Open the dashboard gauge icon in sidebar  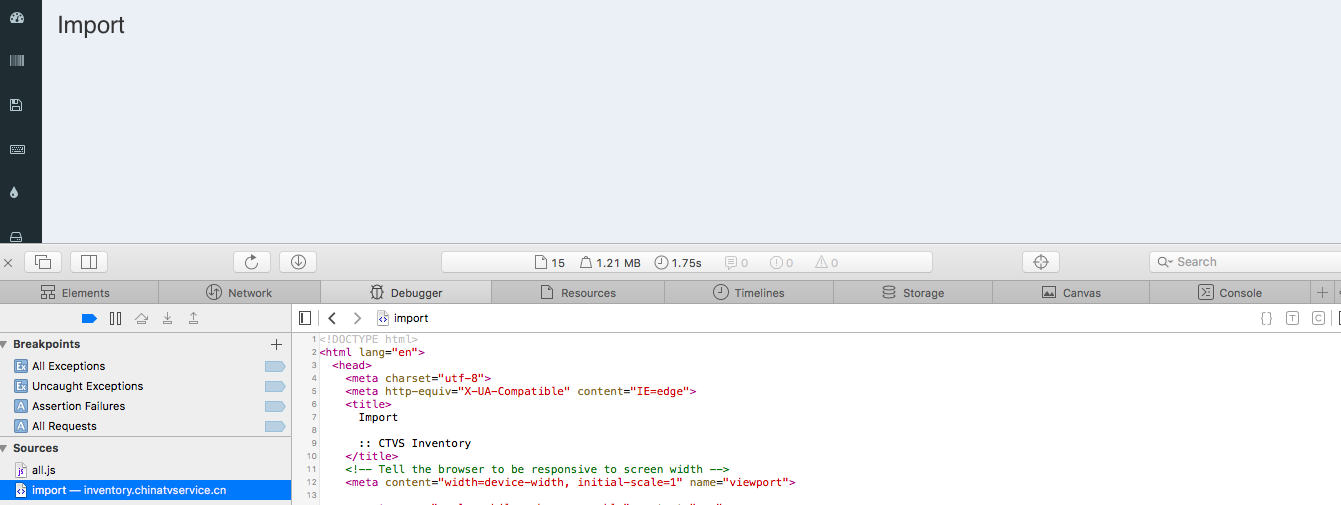(x=16, y=18)
